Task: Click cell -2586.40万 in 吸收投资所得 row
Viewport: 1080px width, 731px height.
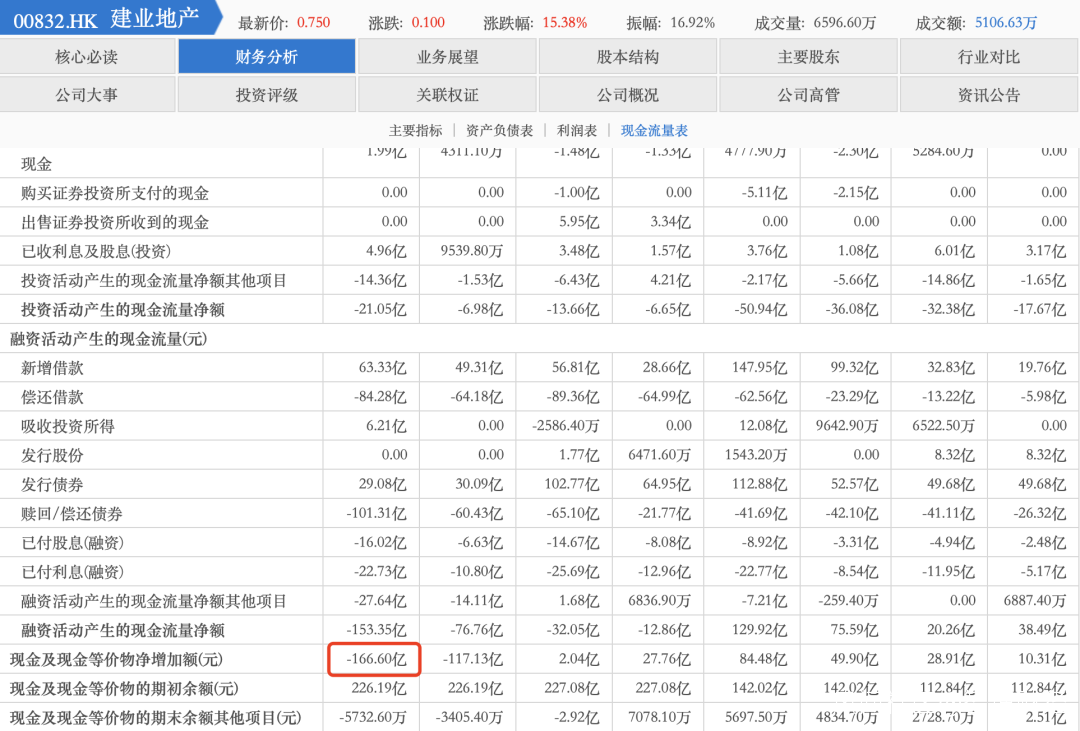Action: pyautogui.click(x=565, y=426)
